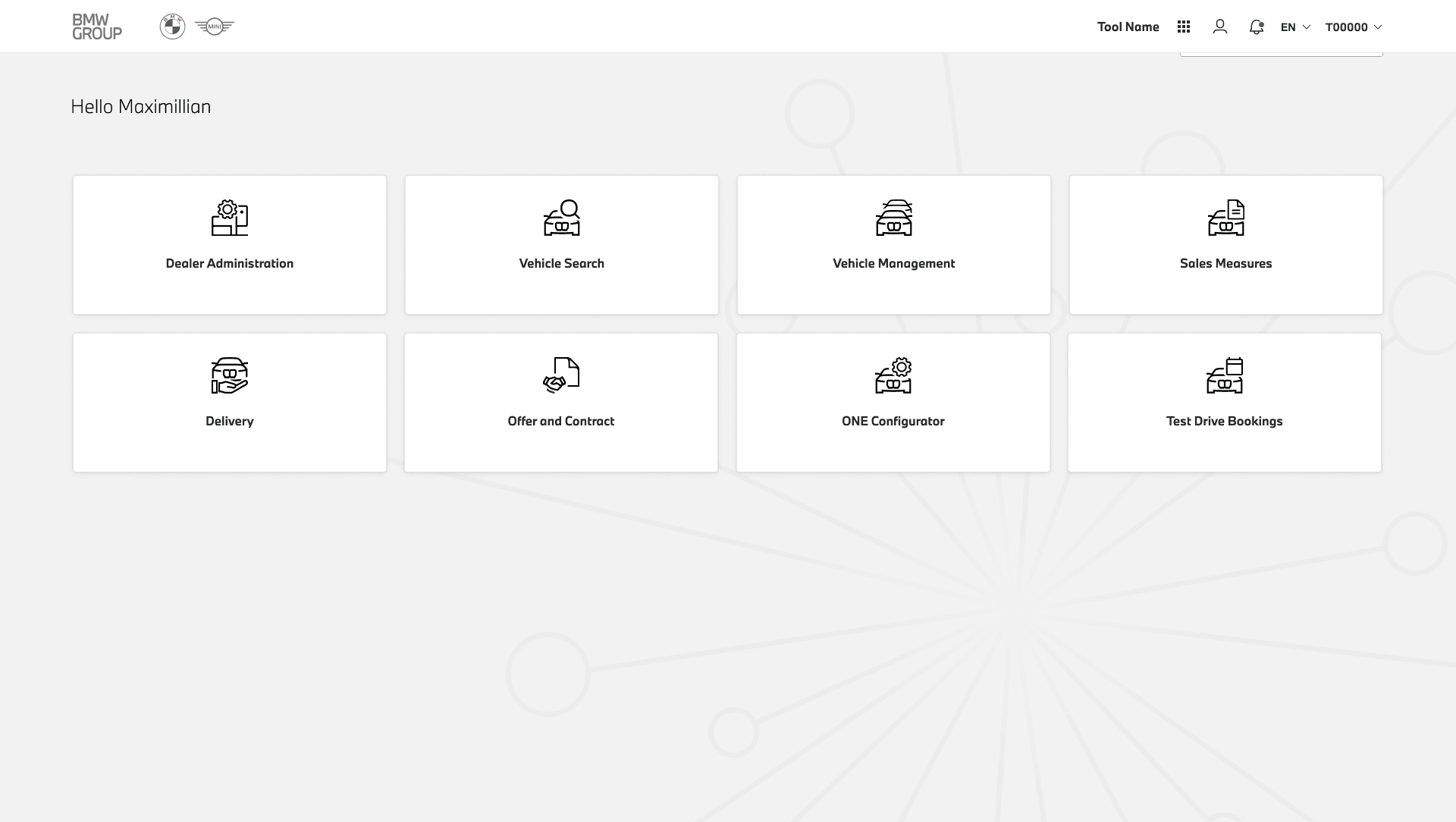The width and height of the screenshot is (1456, 822).
Task: Click the MINI brand logo
Action: pos(215,27)
